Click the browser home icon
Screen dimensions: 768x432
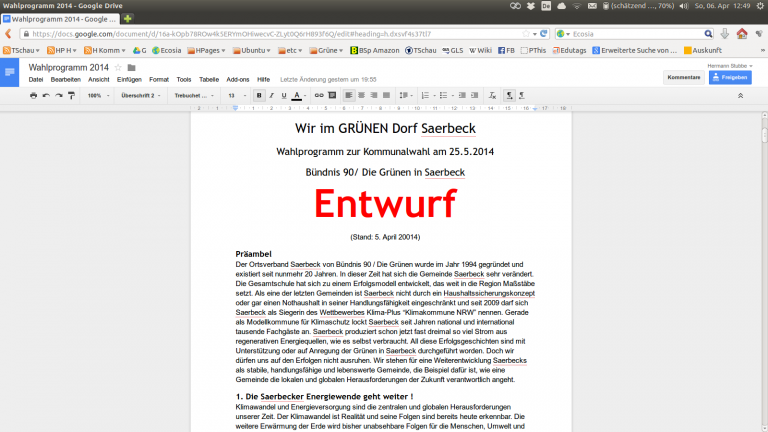click(742, 33)
